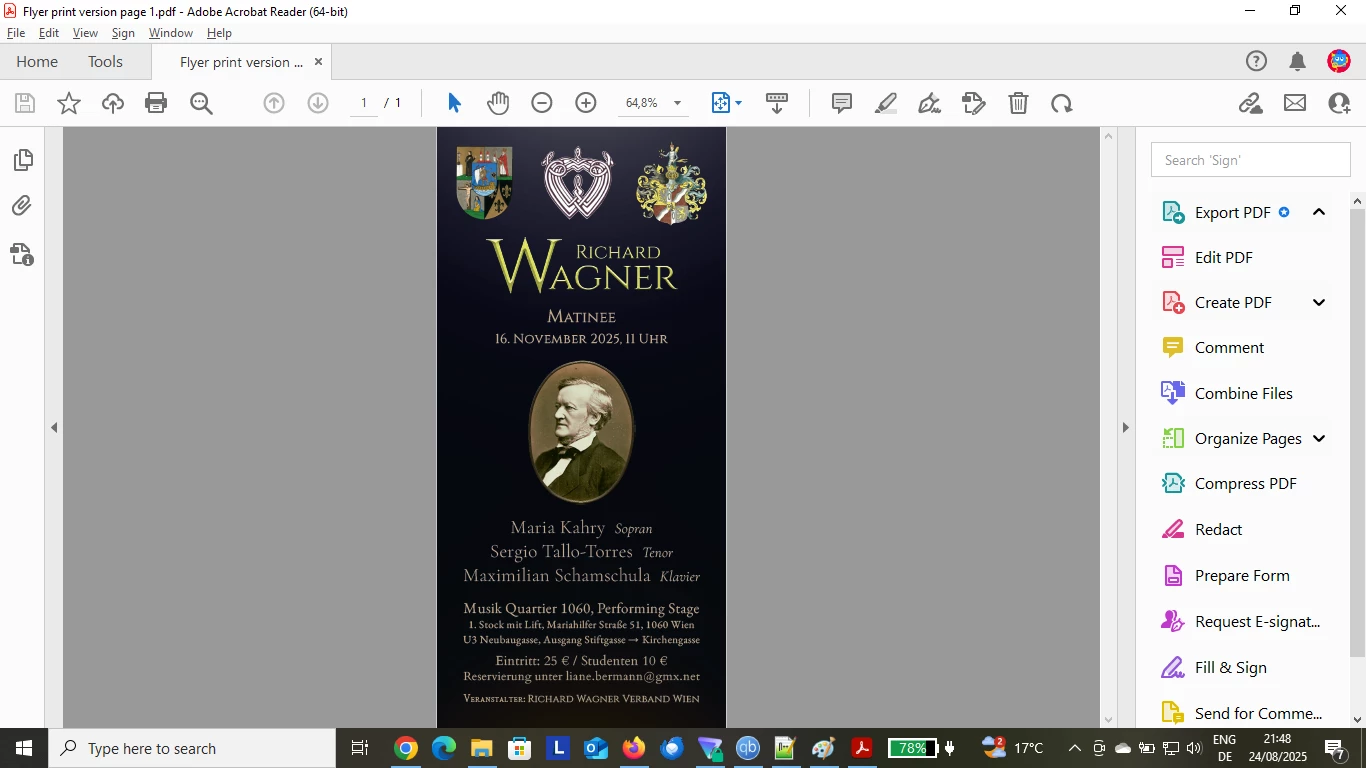This screenshot has height=768, width=1366.
Task: Open Google Chrome from the taskbar
Action: coord(405,748)
